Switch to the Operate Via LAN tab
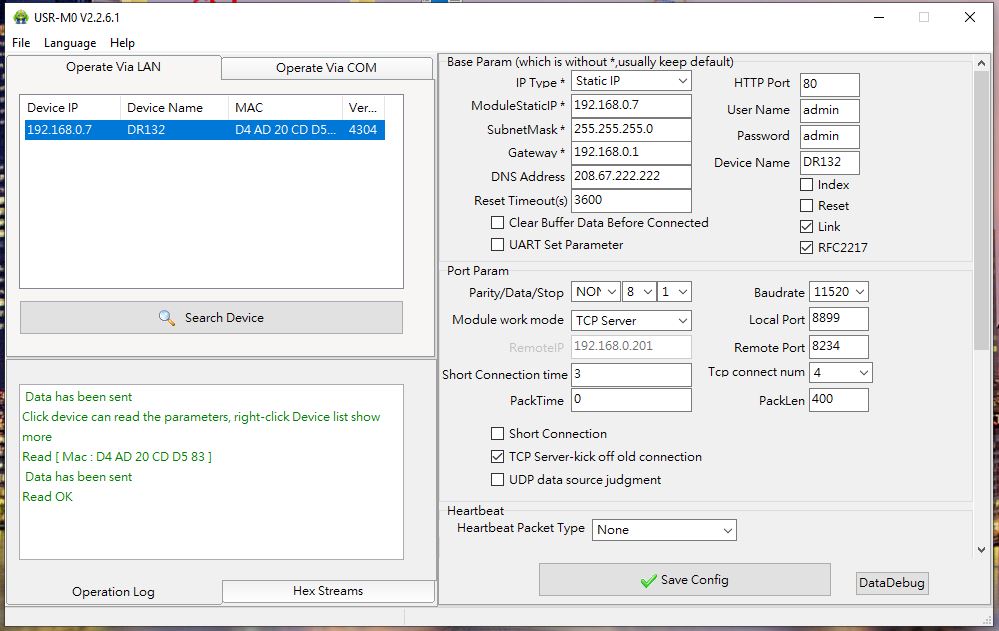Viewport: 999px width, 631px height. click(113, 67)
